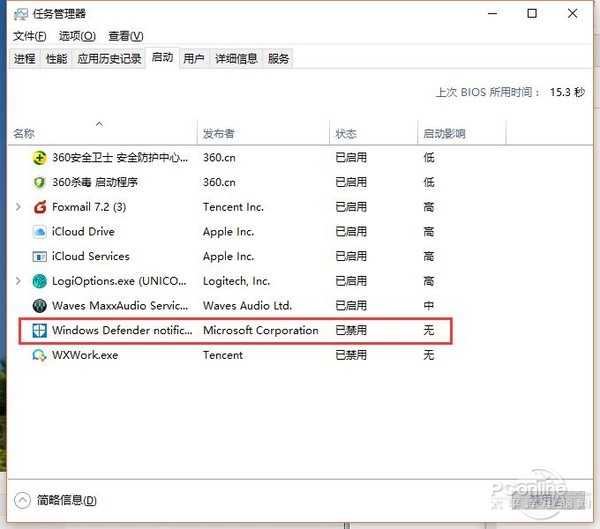
Task: Click the 360安全卫士 app icon
Action: pyautogui.click(x=39, y=158)
